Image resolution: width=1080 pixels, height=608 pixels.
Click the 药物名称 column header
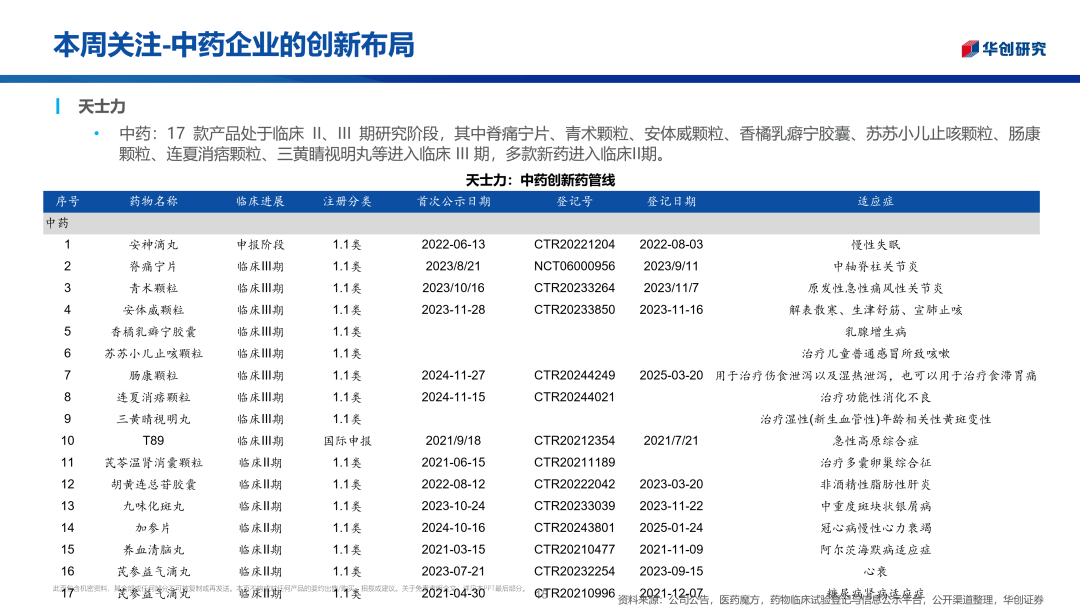tap(154, 202)
